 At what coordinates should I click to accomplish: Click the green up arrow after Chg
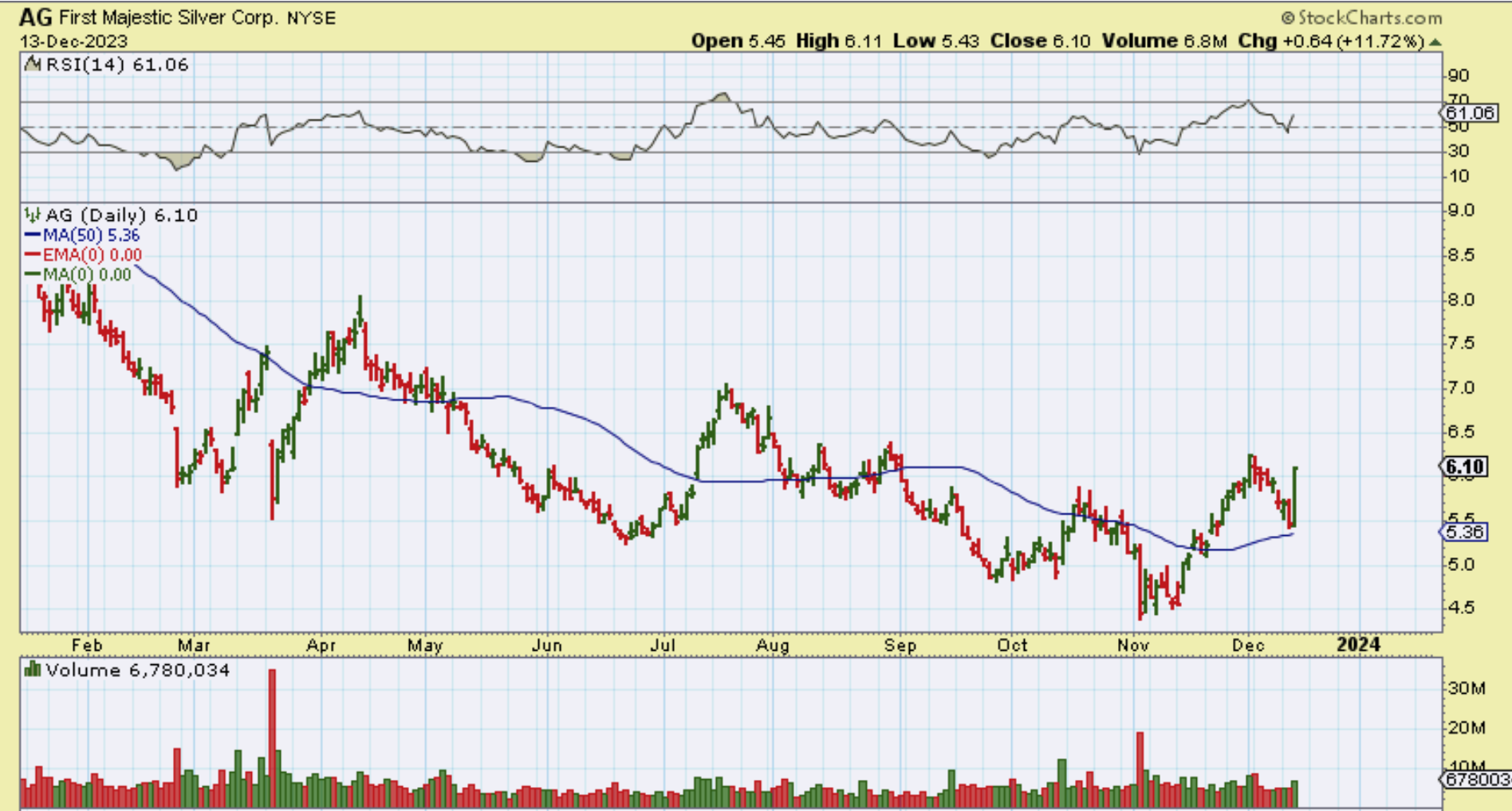pos(1435,41)
